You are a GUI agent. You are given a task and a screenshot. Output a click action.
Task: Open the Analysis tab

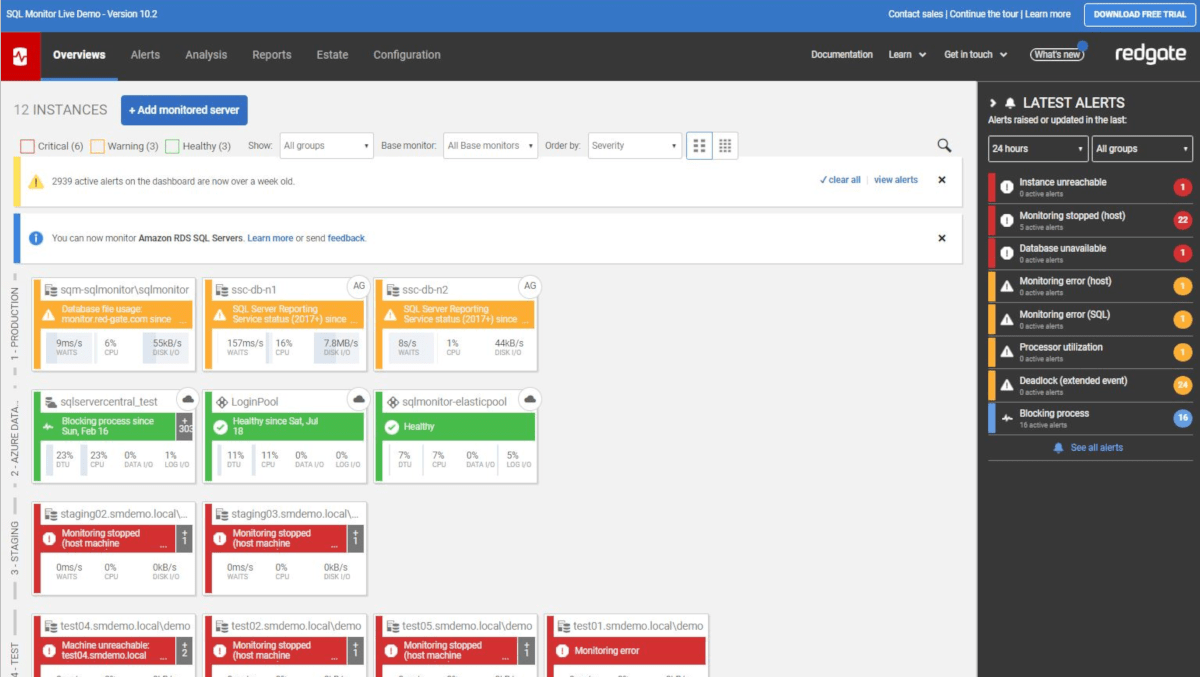click(x=206, y=55)
